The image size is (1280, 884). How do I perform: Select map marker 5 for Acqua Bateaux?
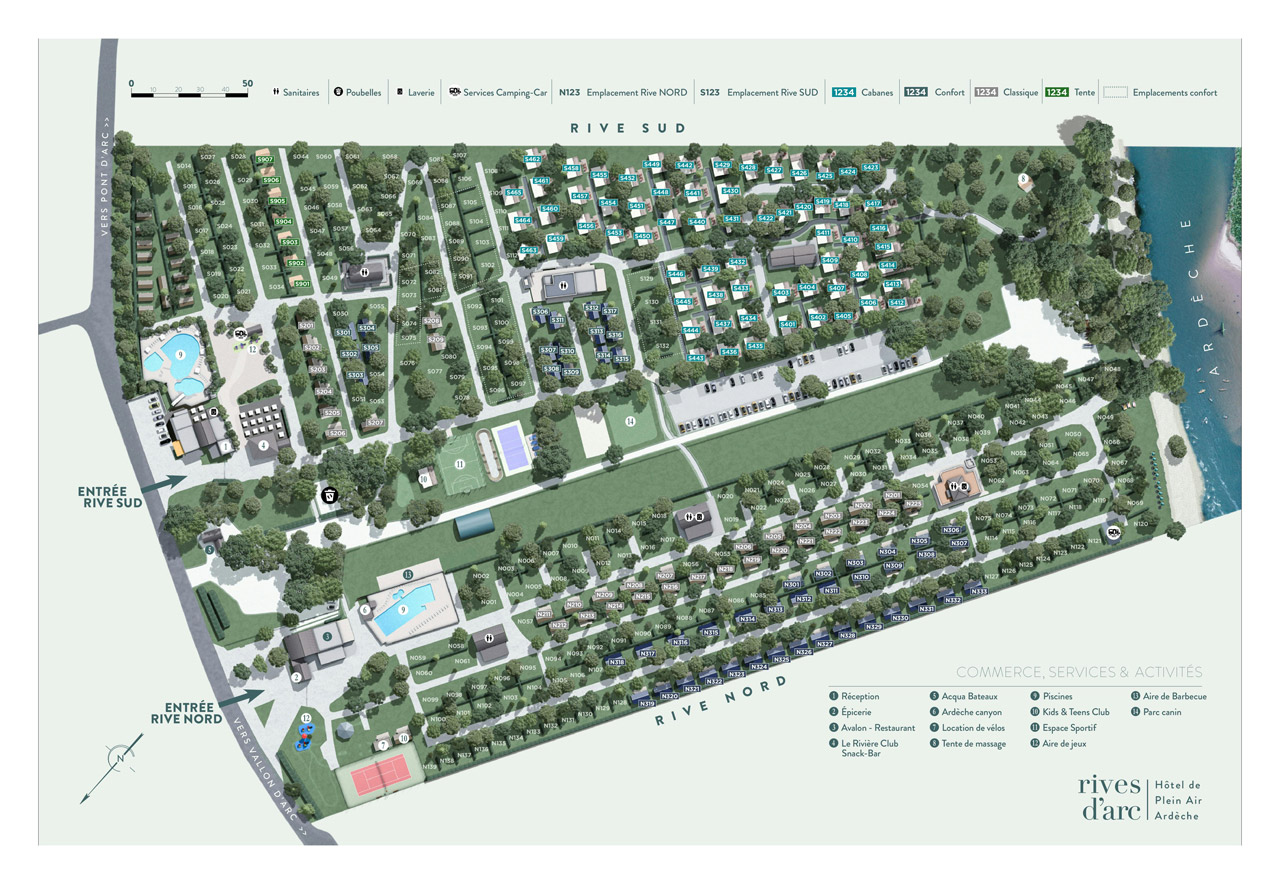tap(210, 548)
